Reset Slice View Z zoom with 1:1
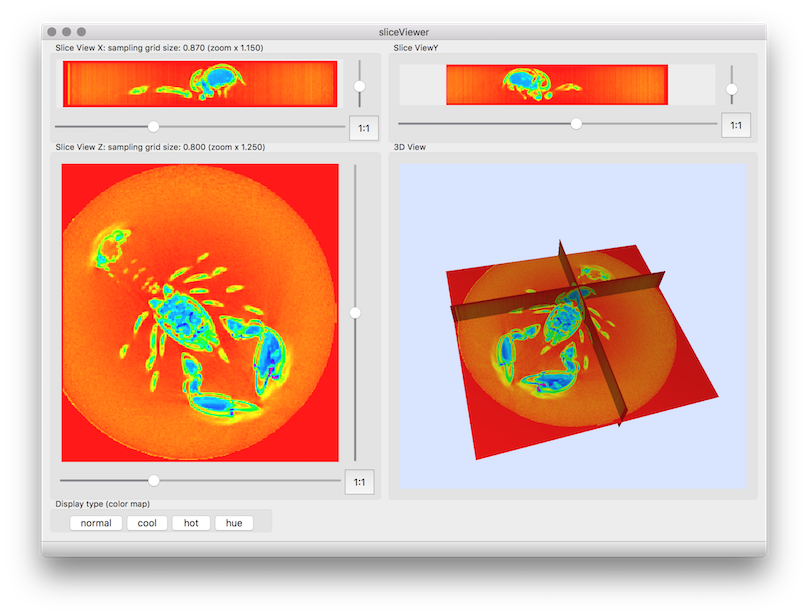This screenshot has width=808, height=616. point(359,482)
